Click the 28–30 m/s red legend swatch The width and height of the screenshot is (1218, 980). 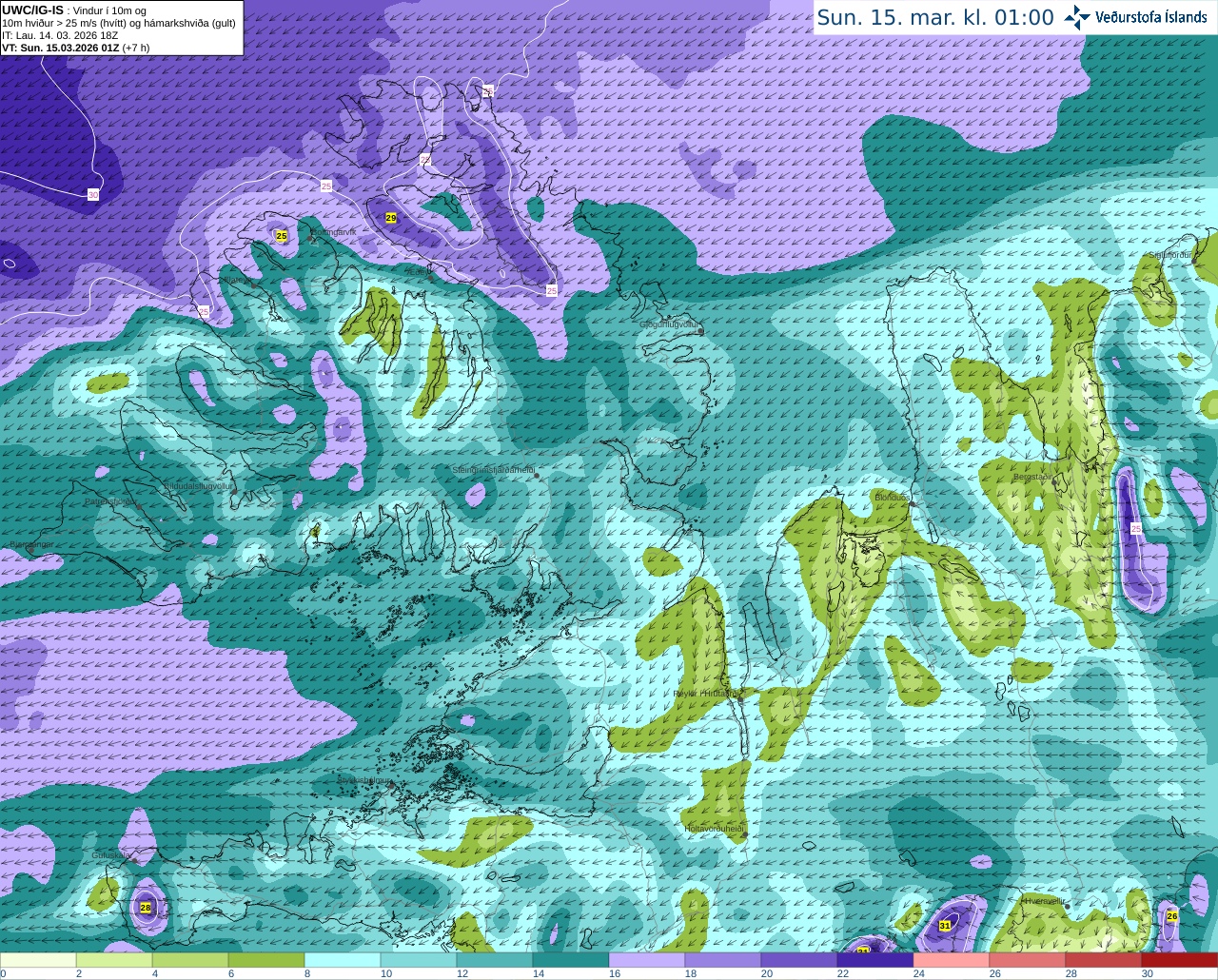(x=1104, y=960)
